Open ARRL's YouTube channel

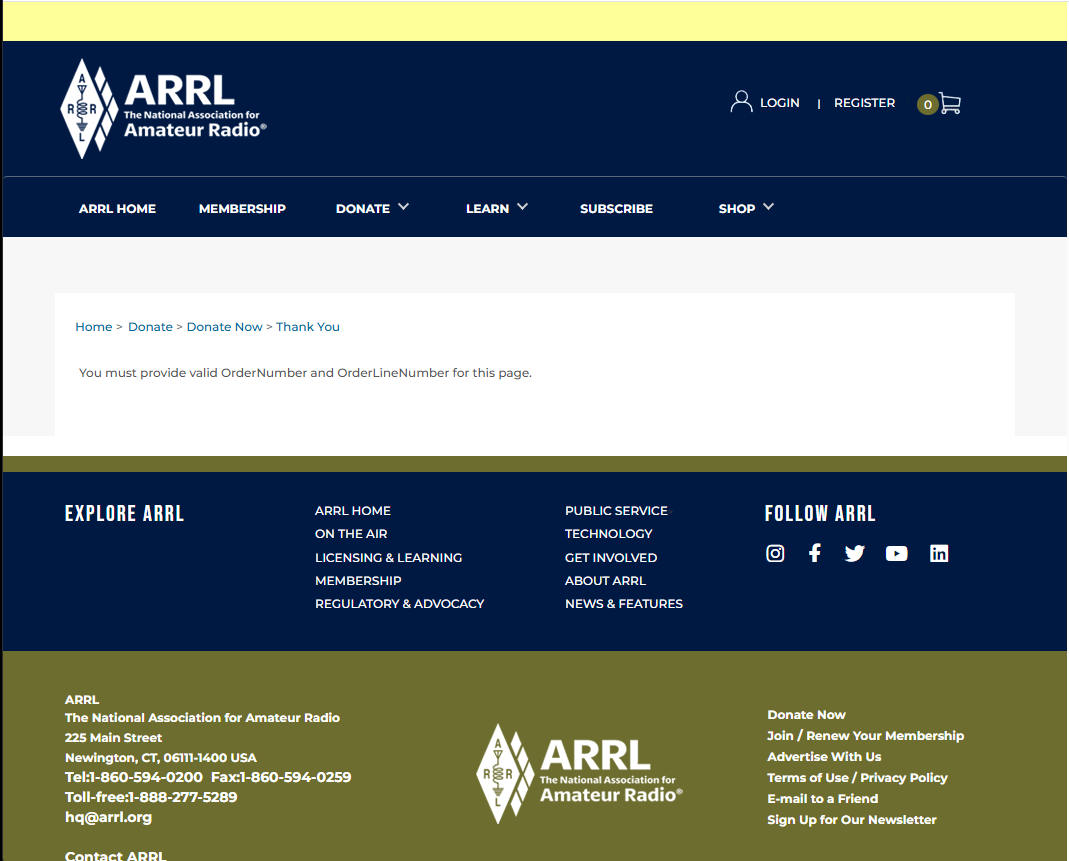tap(897, 553)
